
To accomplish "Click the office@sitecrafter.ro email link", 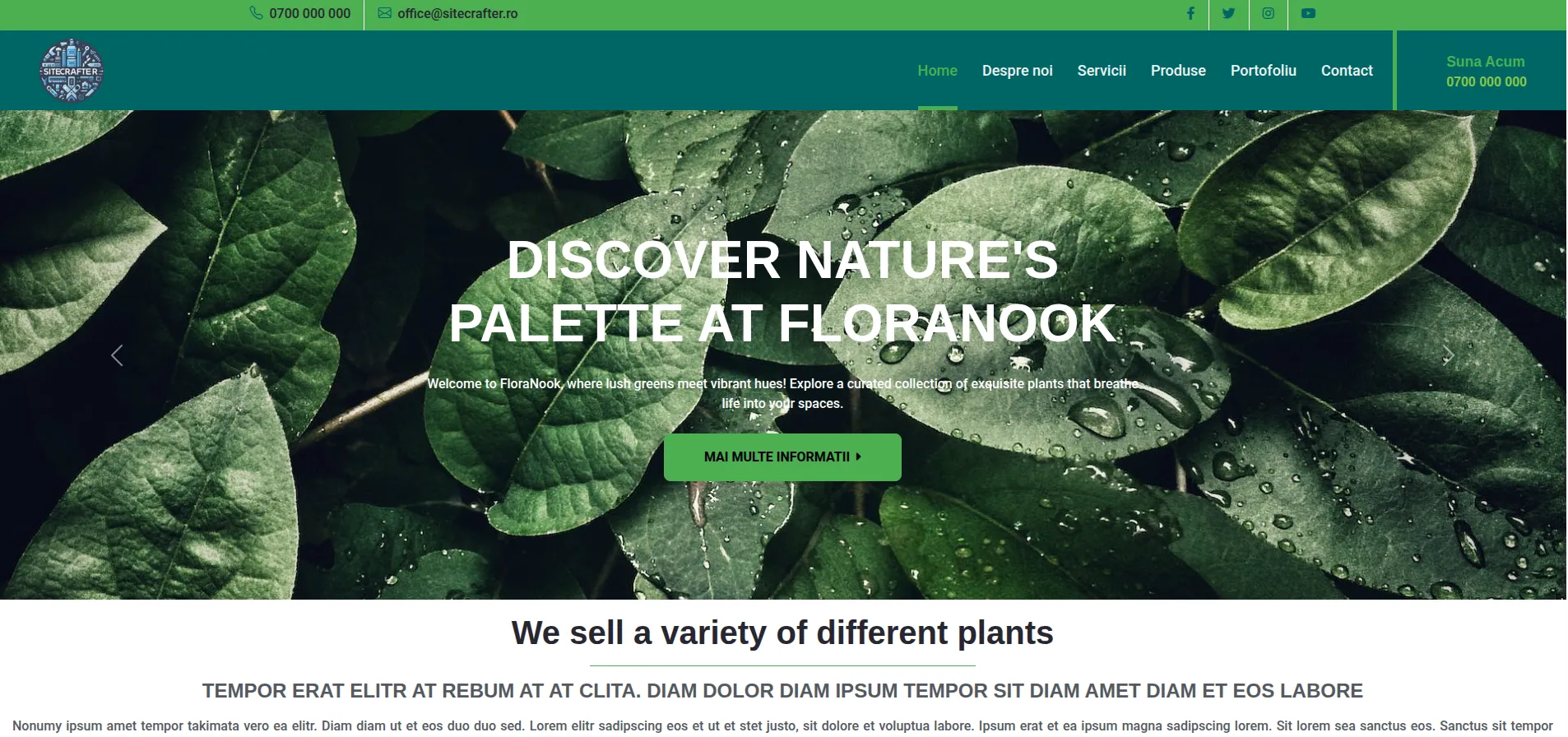I will point(457,13).
